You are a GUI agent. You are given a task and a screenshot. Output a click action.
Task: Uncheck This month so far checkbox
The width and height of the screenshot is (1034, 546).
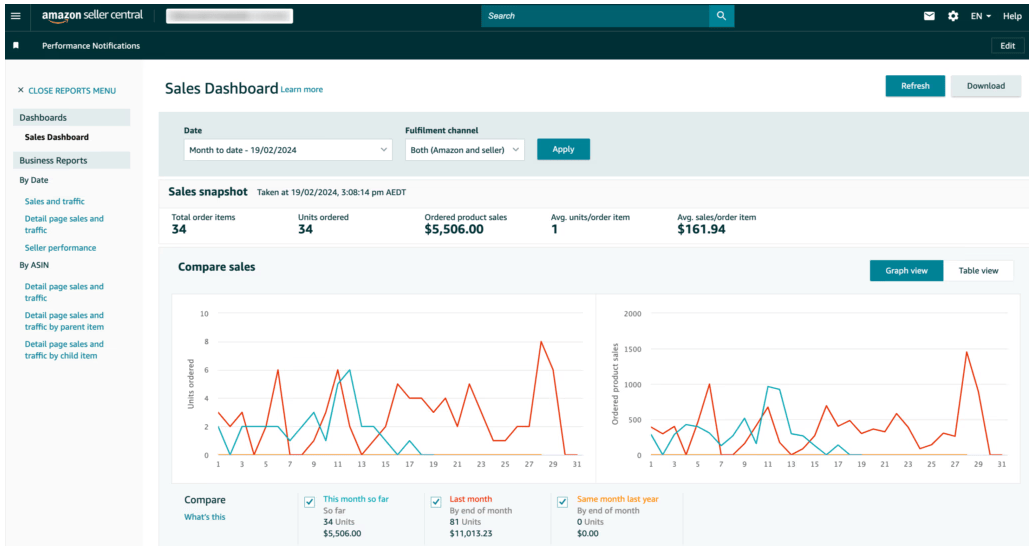point(310,502)
